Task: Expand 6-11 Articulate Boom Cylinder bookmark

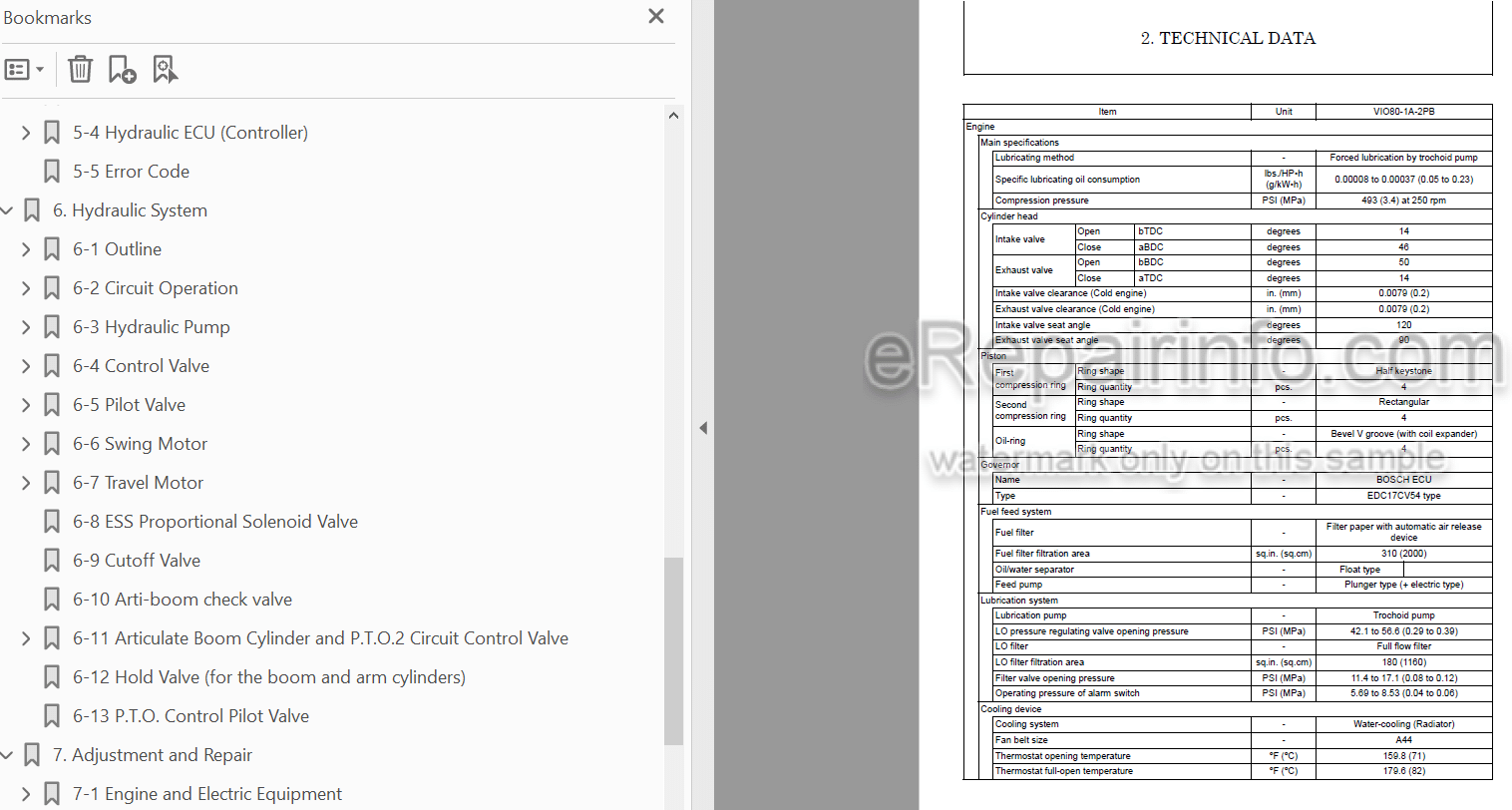Action: tap(26, 638)
